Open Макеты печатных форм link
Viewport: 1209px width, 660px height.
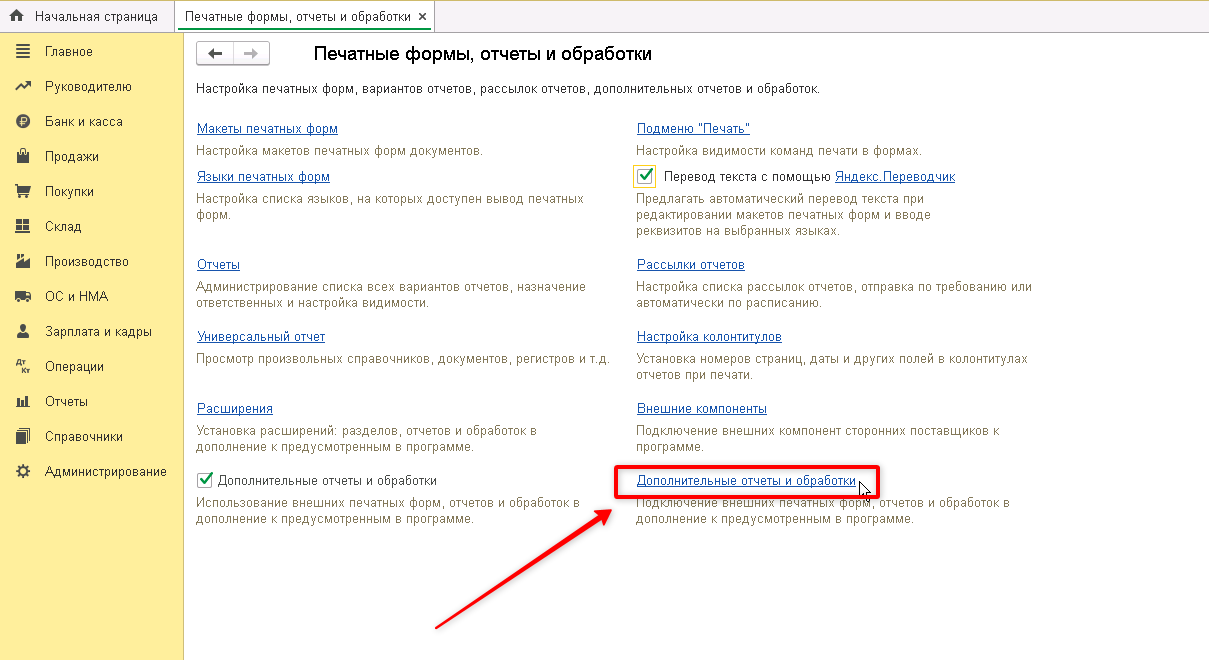267,129
